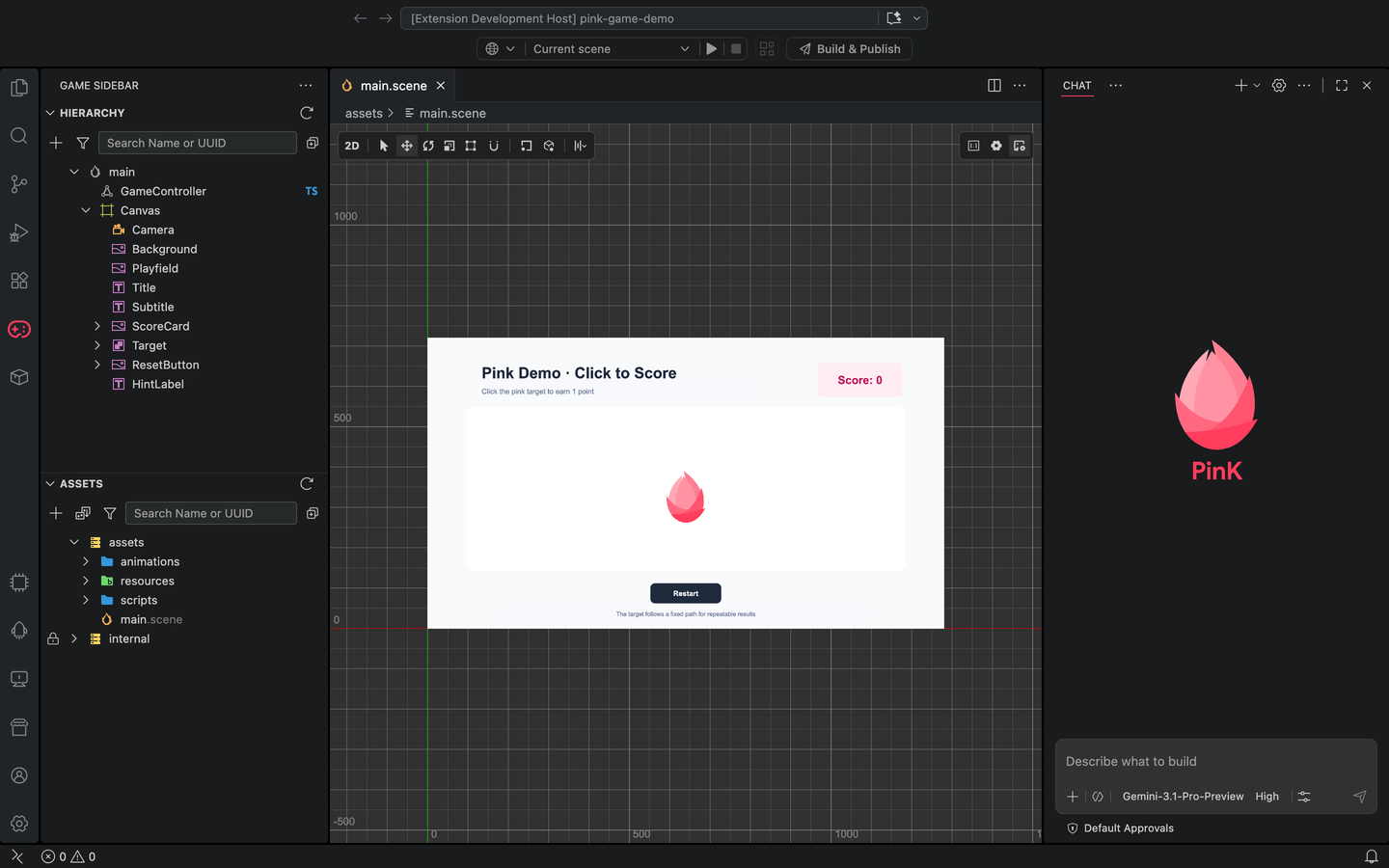Open the Gemini-3.1-Pro-Preview model selector
Image resolution: width=1389 pixels, height=868 pixels.
click(1183, 797)
